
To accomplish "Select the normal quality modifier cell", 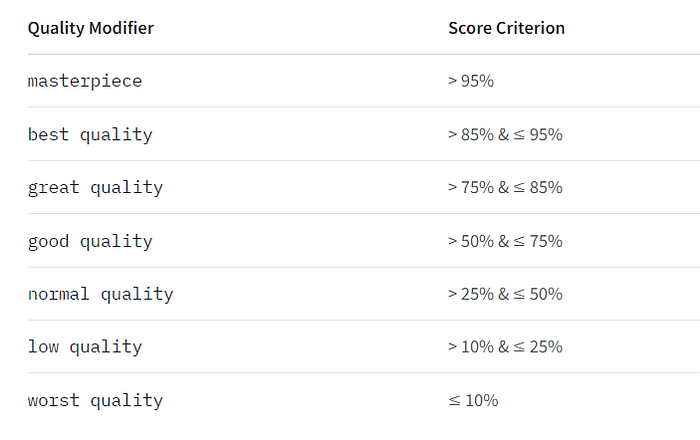I will [x=100, y=294].
